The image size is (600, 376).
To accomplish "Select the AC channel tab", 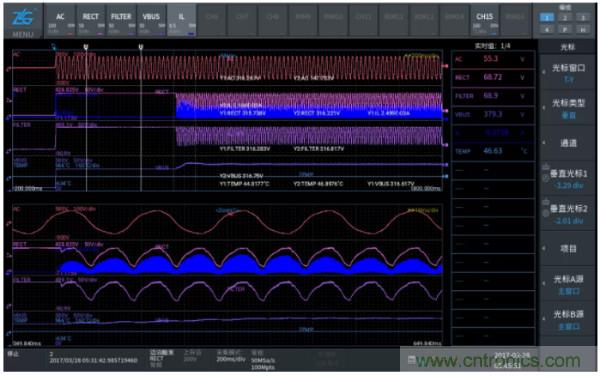I will coord(60,21).
